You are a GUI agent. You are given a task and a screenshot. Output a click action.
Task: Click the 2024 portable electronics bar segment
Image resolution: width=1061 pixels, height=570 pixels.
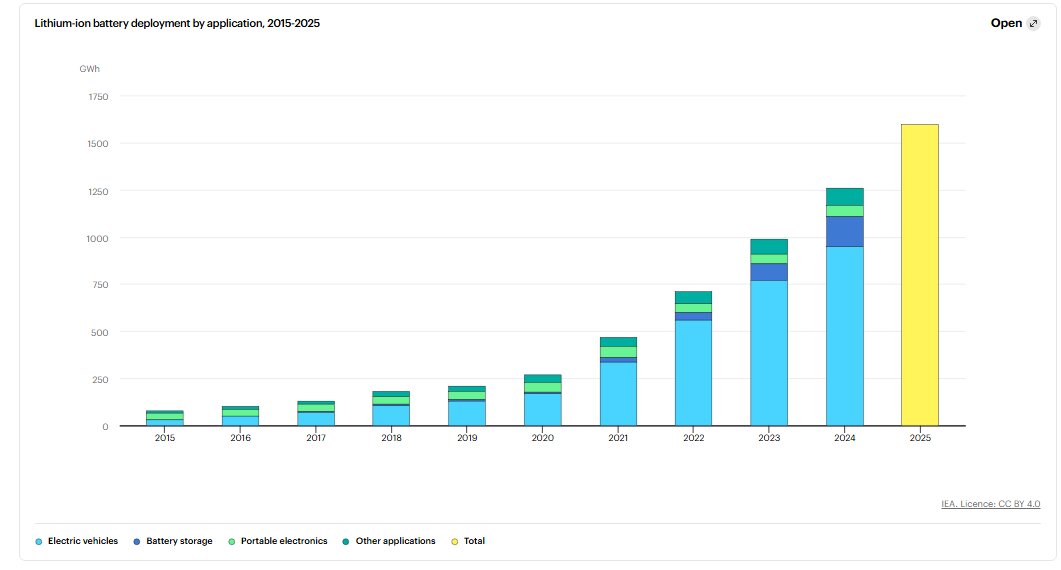[844, 211]
